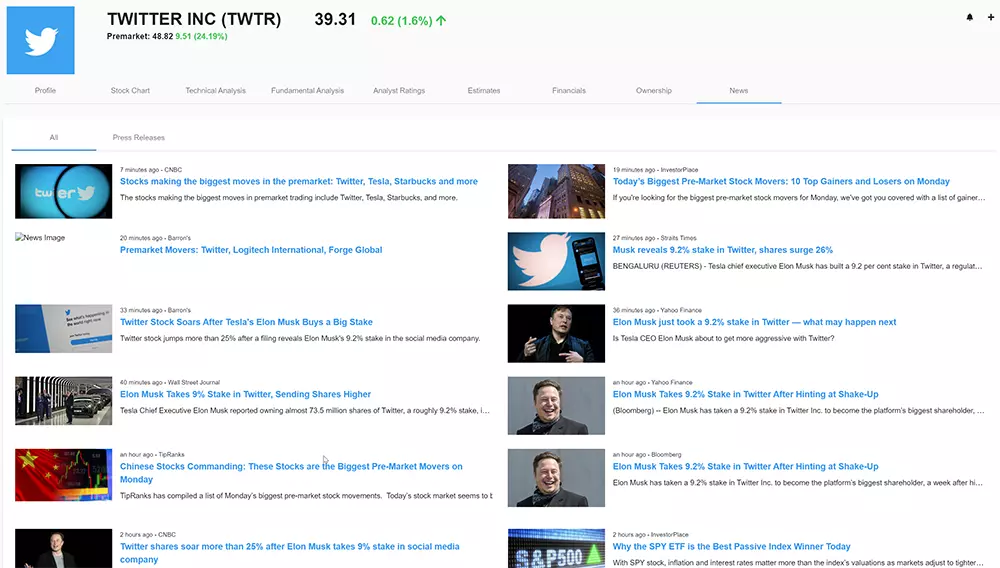
Task: Open 'Why the SPY ETF is the Best' article
Action: [732, 546]
